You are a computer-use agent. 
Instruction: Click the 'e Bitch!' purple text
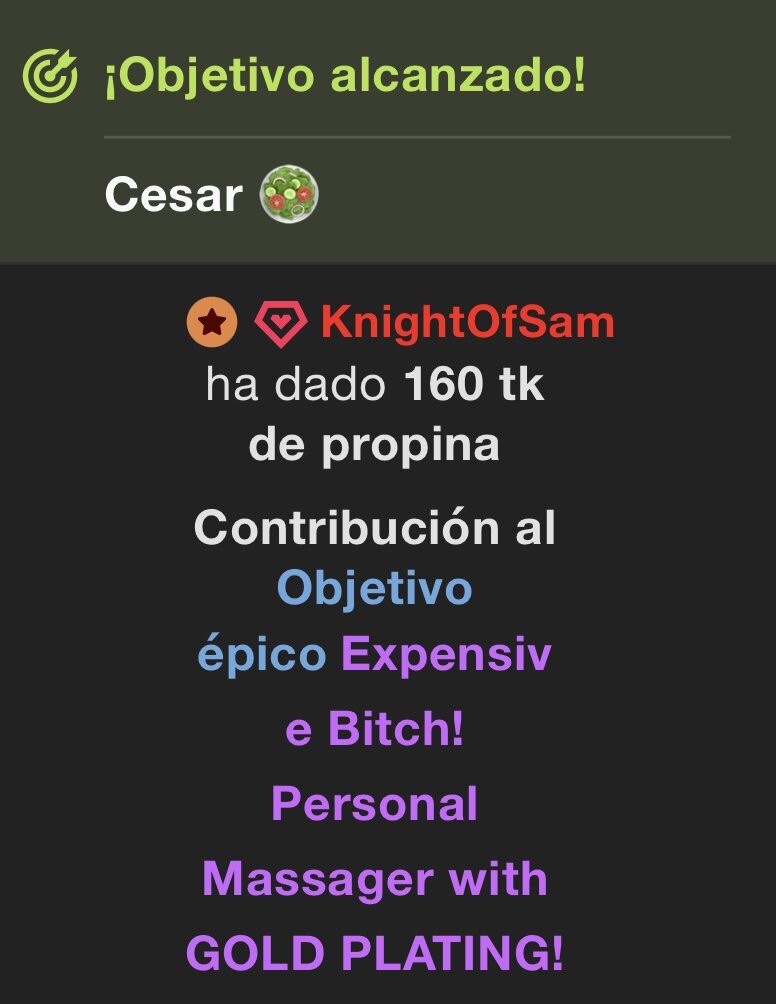(374, 729)
